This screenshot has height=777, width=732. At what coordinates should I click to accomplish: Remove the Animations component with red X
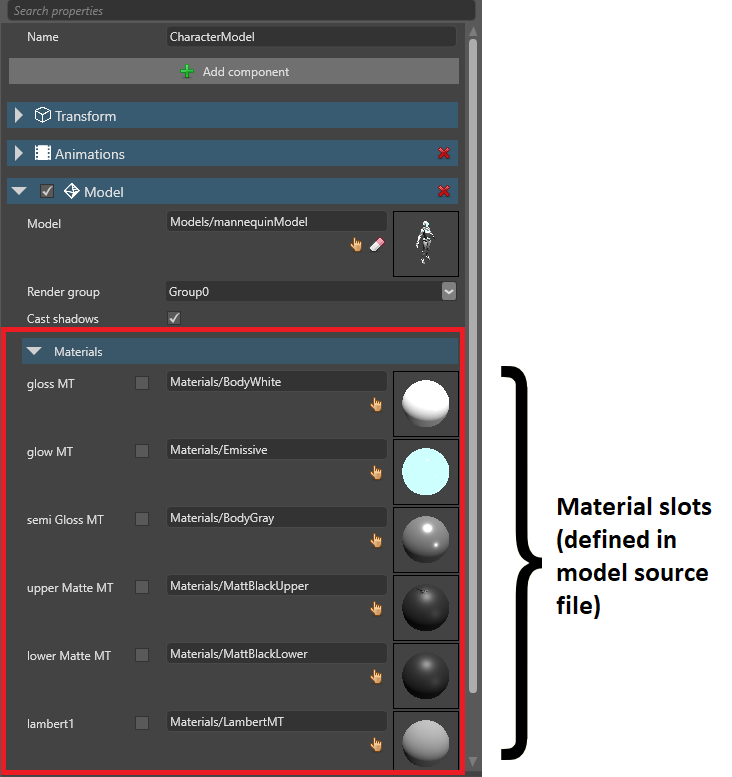coord(444,154)
